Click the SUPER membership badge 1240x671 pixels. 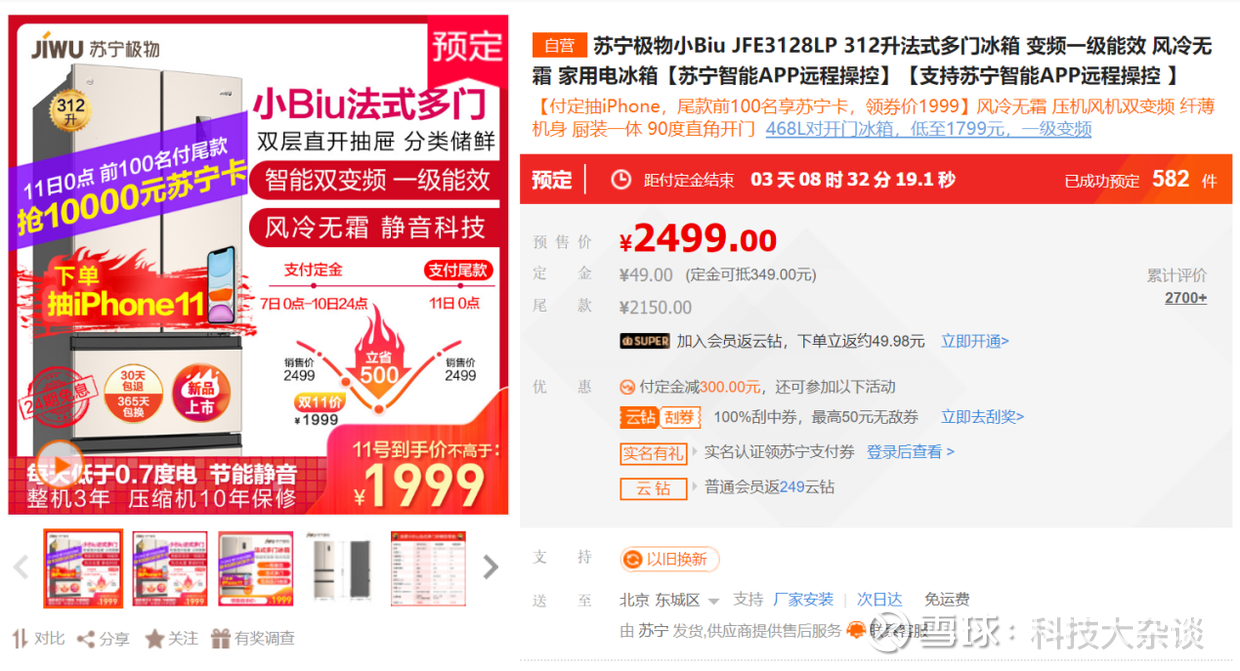pos(644,341)
